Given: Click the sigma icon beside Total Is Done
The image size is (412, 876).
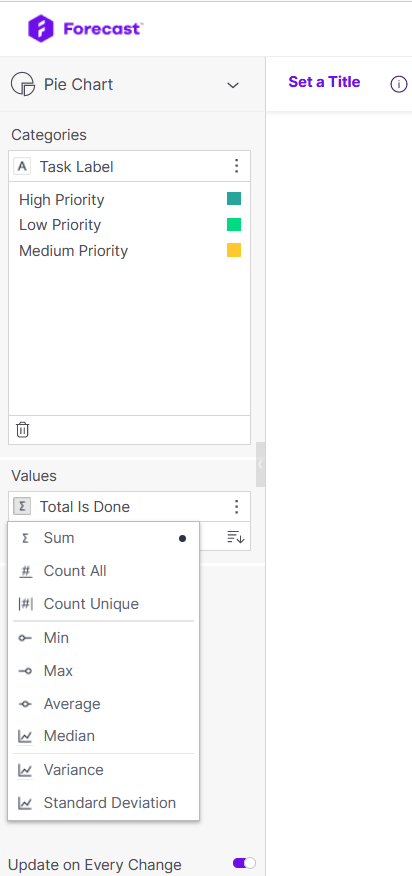Looking at the screenshot, I should 22,506.
